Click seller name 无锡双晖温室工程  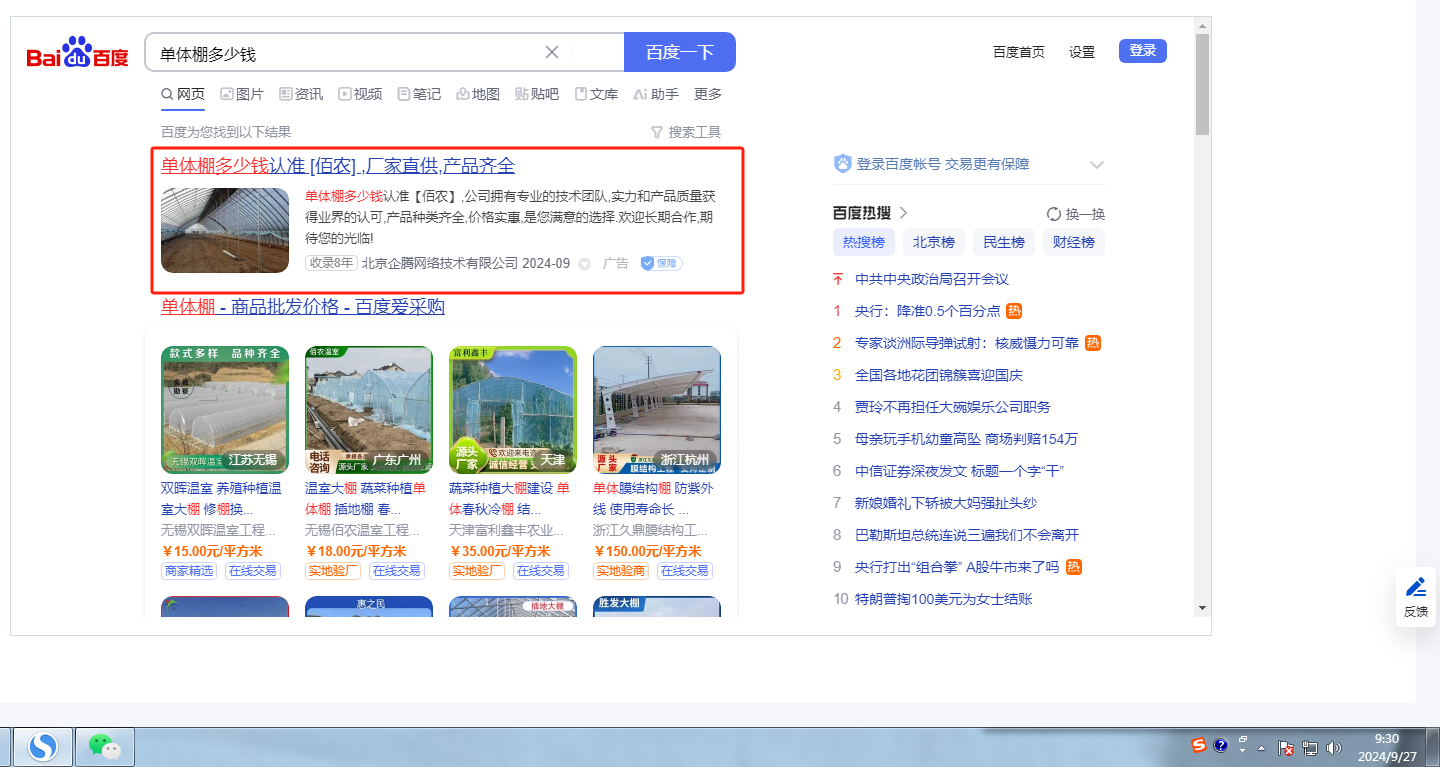coord(219,530)
